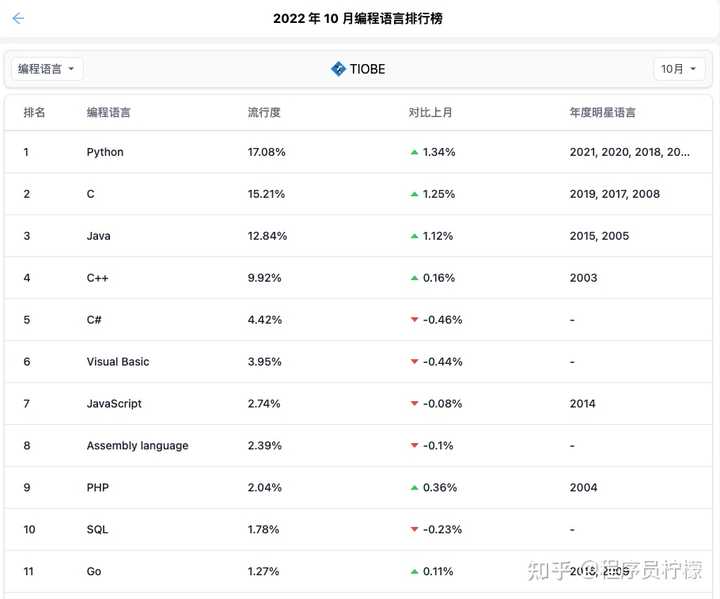The height and width of the screenshot is (599, 720).
Task: Click SQL's red down-trend triangle
Action: pyautogui.click(x=414, y=530)
